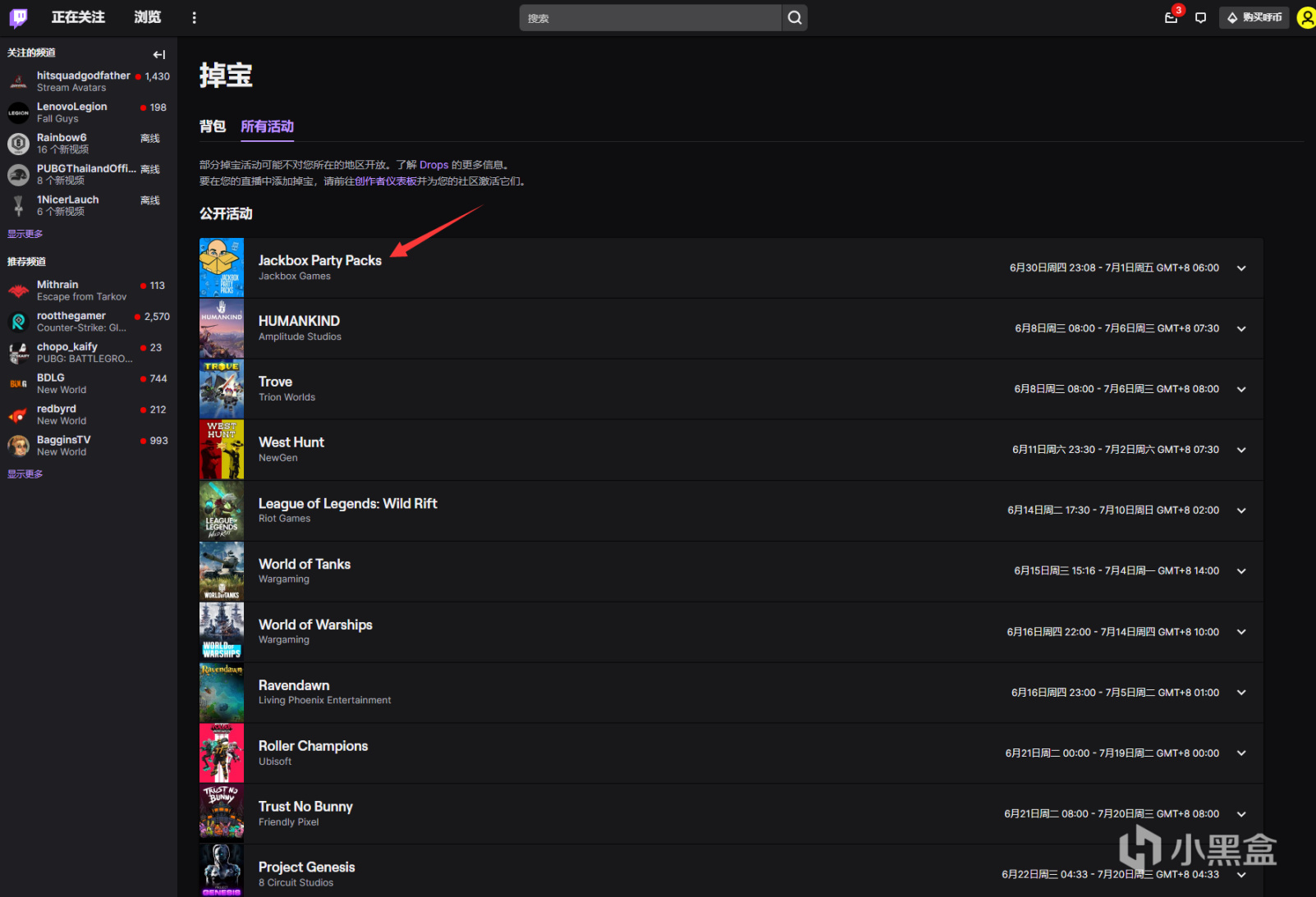Open Mithrain channel avatar
The width and height of the screenshot is (1316, 897).
coord(18,291)
